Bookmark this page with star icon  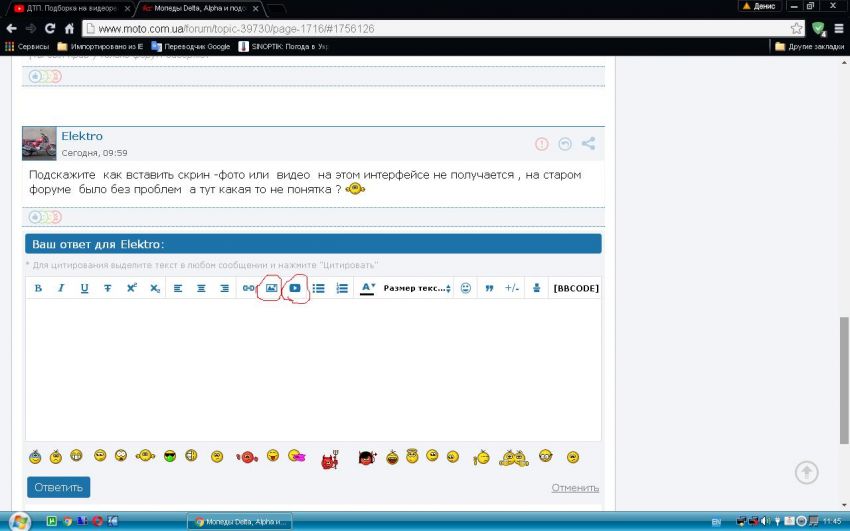point(796,29)
